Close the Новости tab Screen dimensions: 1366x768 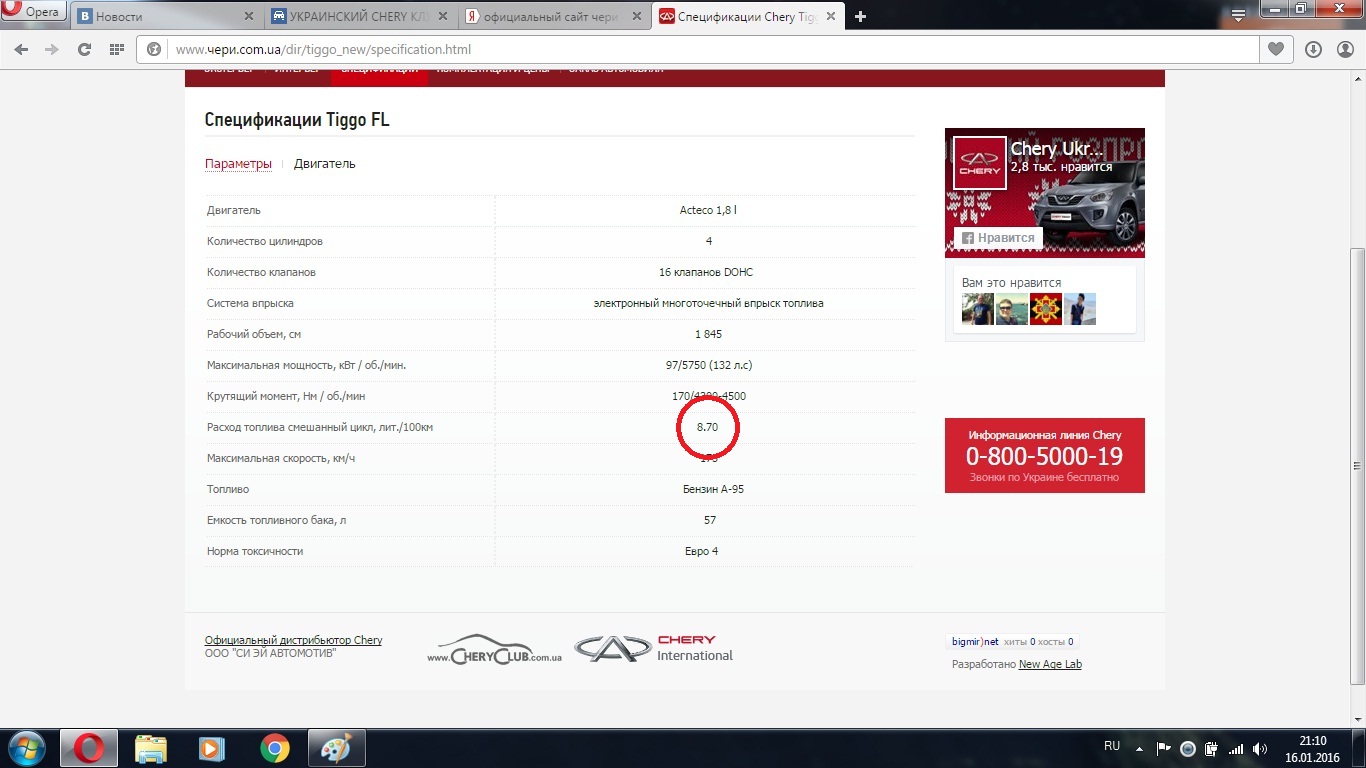tap(249, 17)
